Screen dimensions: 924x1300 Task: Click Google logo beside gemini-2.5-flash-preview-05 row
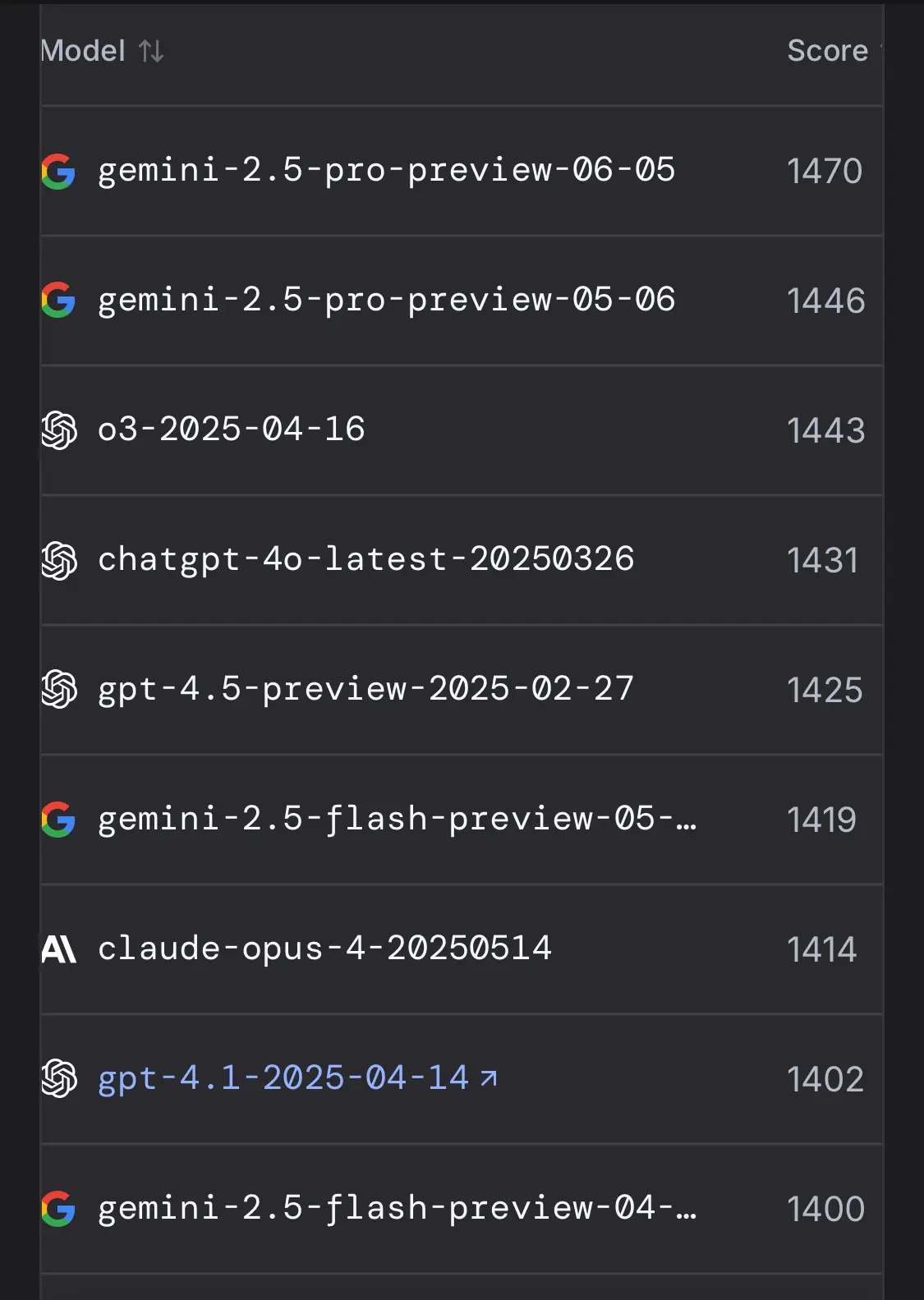pos(58,820)
